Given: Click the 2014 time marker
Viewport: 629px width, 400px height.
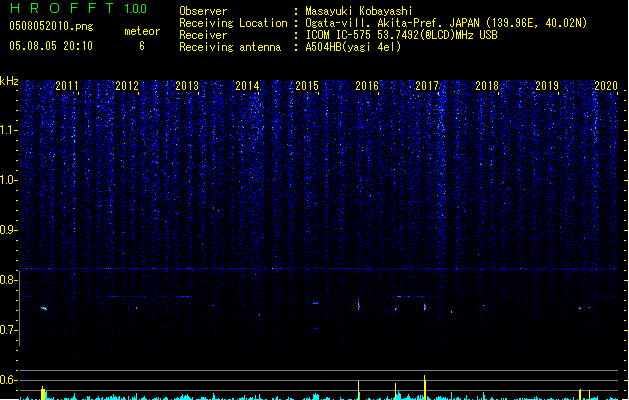Looking at the screenshot, I should tap(247, 86).
